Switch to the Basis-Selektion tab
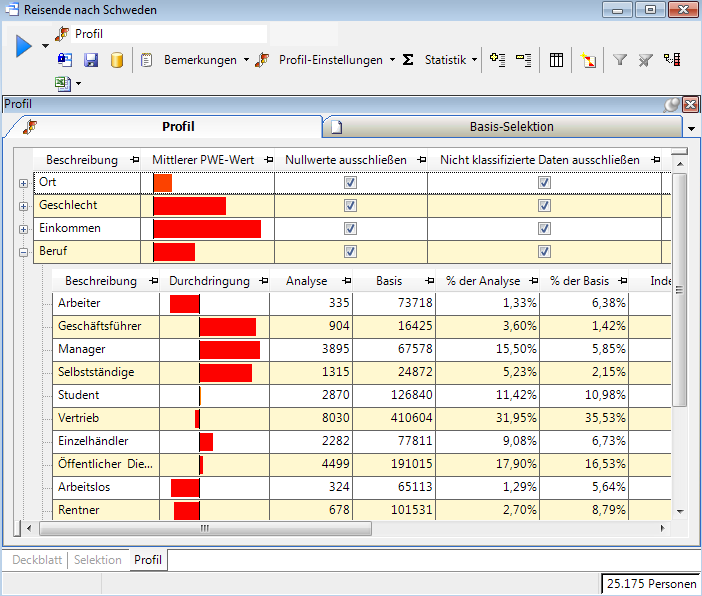The height and width of the screenshot is (596, 702). [510, 127]
